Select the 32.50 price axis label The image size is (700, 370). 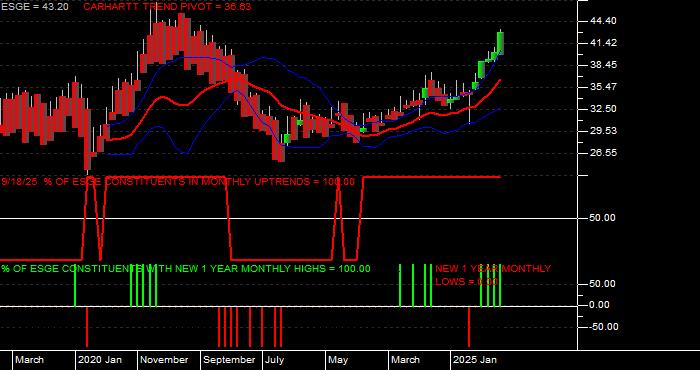pos(604,109)
